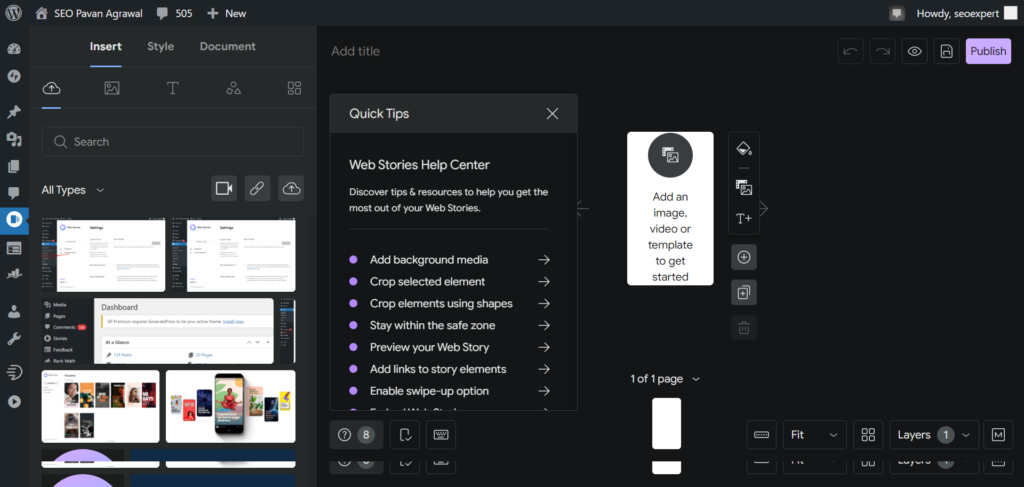Image resolution: width=1024 pixels, height=487 pixels.
Task: Open the New content menu
Action: [227, 13]
